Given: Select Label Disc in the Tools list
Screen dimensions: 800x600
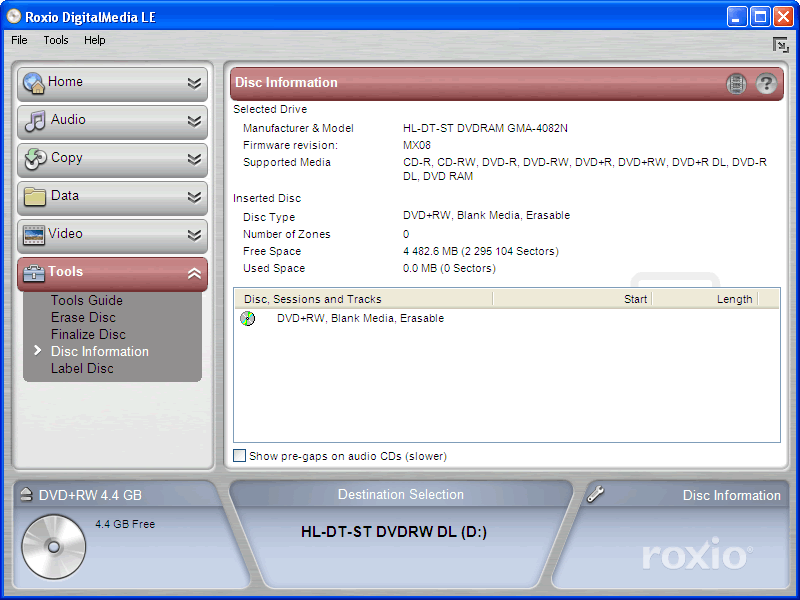Looking at the screenshot, I should 82,368.
